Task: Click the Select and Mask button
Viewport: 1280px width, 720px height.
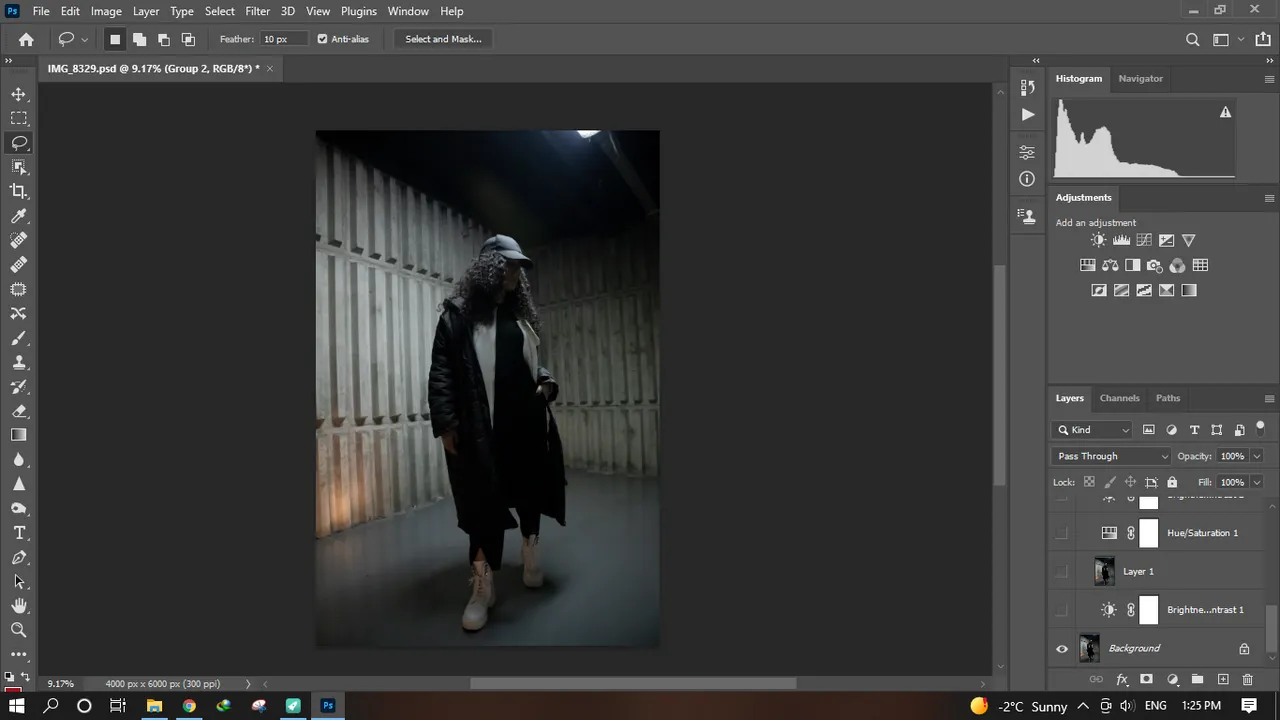Action: 443,39
